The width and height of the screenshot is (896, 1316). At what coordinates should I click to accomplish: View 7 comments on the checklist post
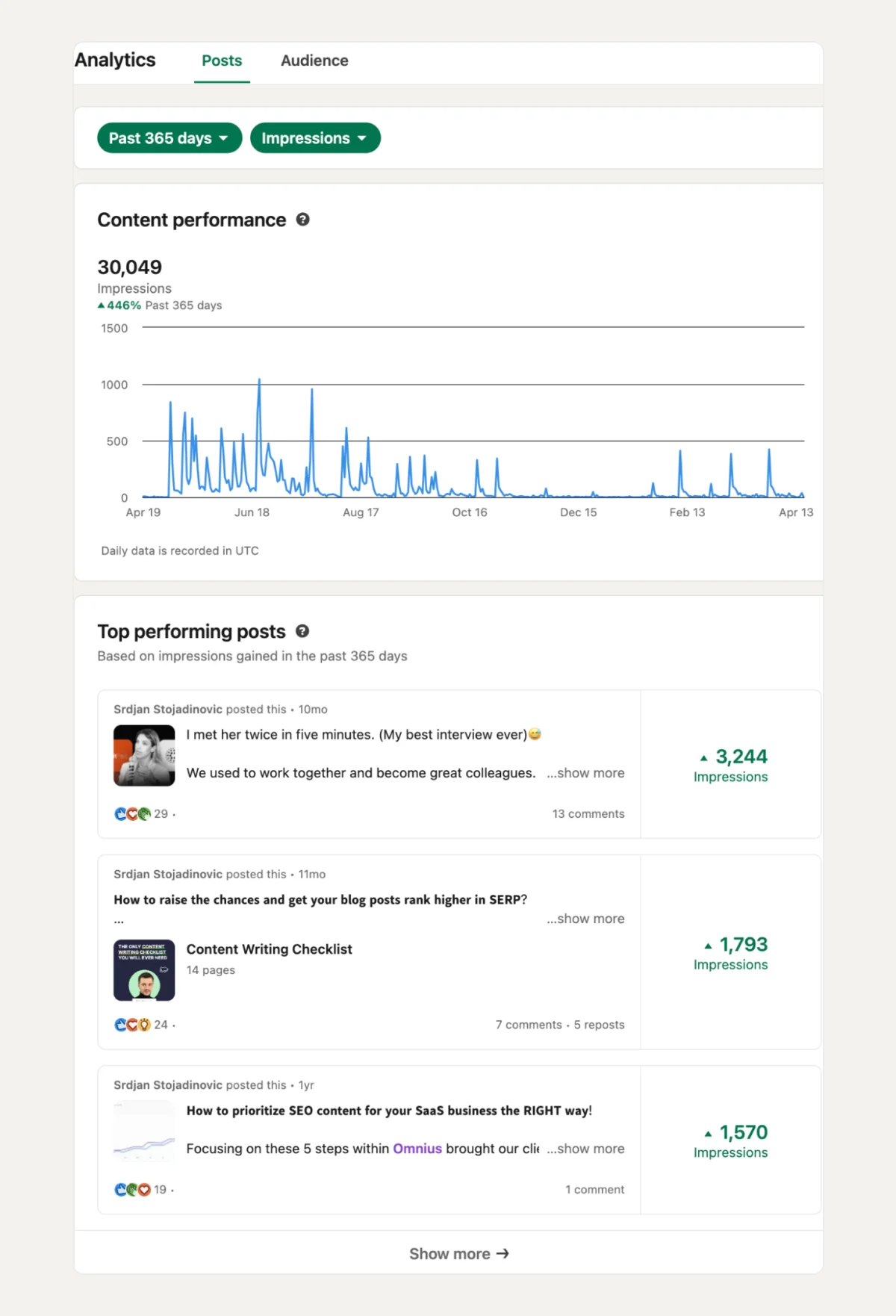point(528,1025)
